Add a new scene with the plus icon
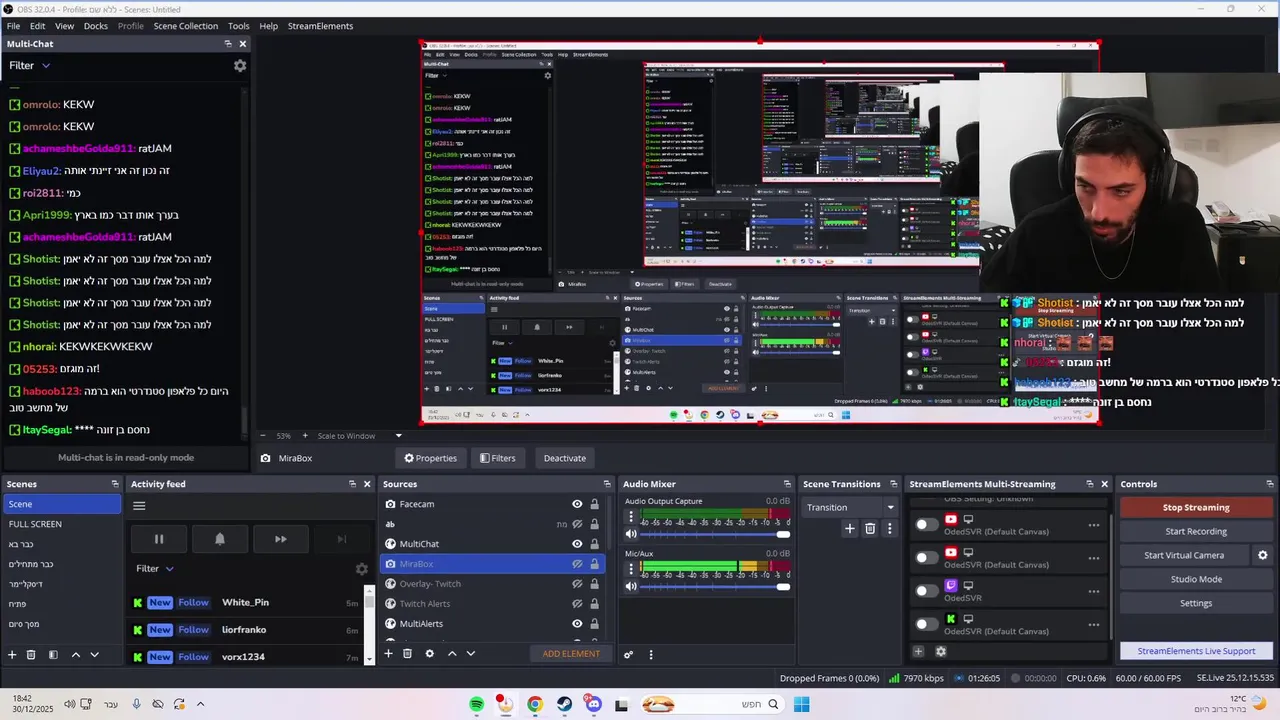Screen dimensions: 1280x720 (x=12, y=655)
